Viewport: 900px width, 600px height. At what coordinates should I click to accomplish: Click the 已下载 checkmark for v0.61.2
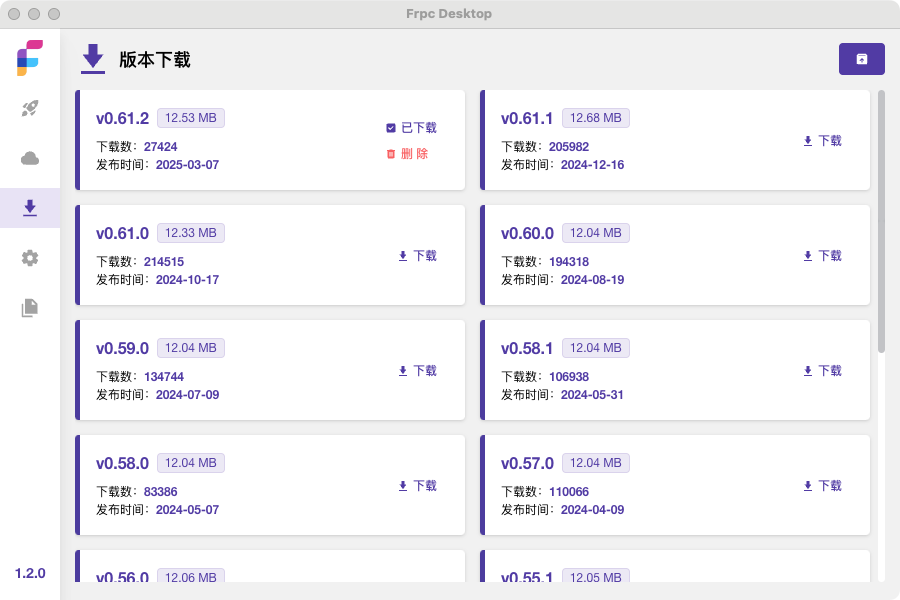[x=412, y=127]
